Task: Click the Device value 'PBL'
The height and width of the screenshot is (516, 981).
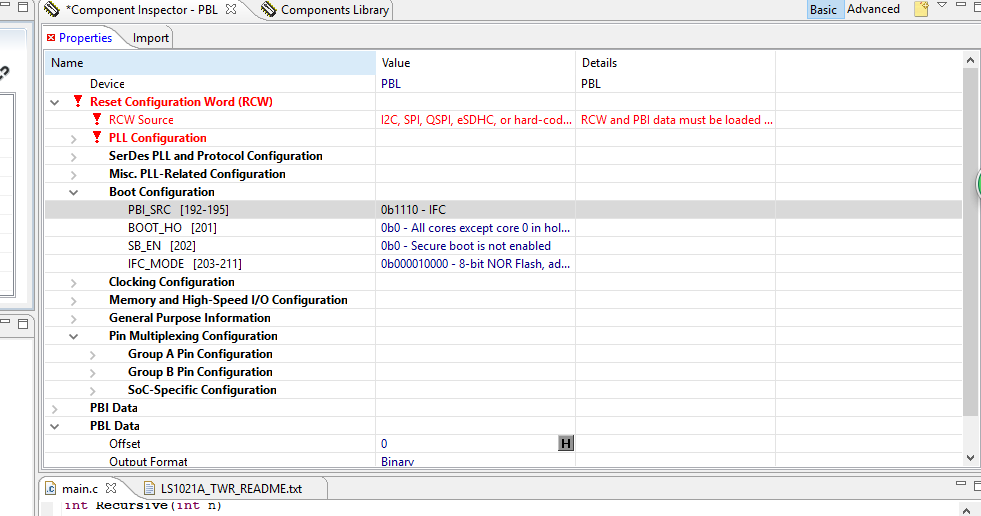Action: coord(390,83)
